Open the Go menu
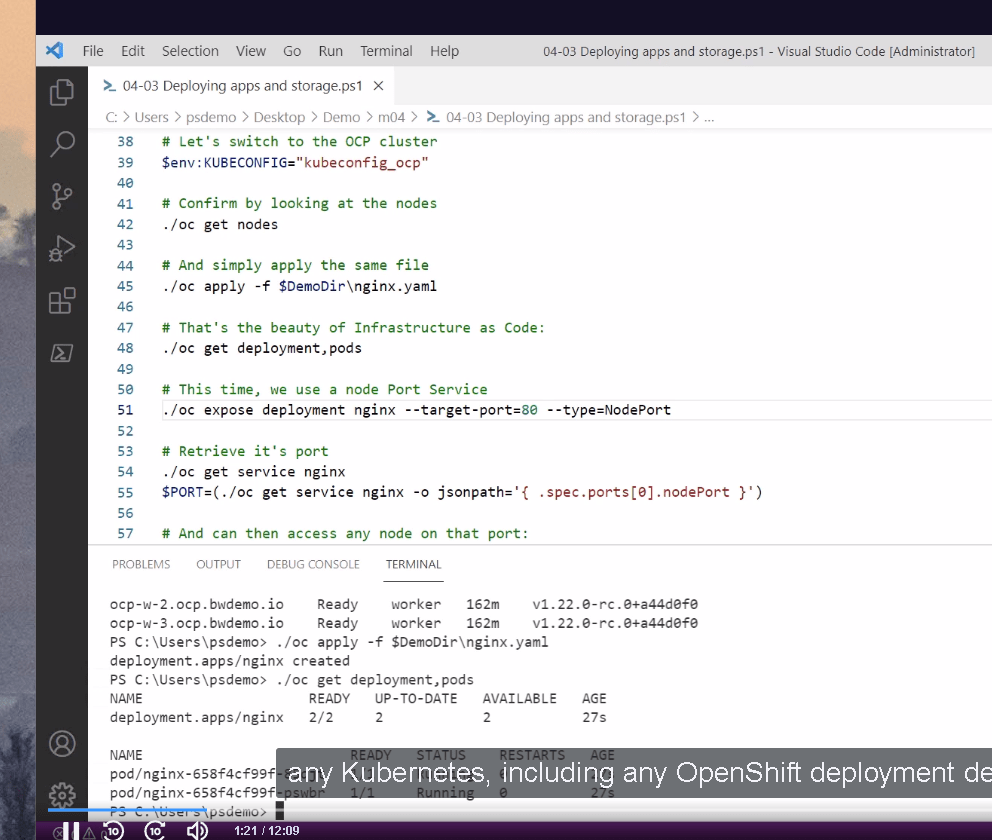This screenshot has height=840, width=992. (292, 51)
